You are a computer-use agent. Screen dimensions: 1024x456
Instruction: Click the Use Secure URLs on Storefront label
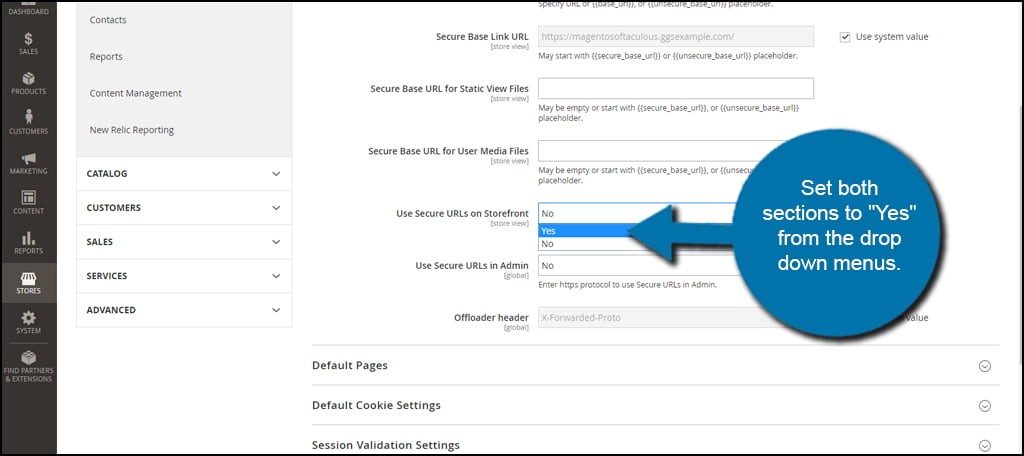pos(462,213)
